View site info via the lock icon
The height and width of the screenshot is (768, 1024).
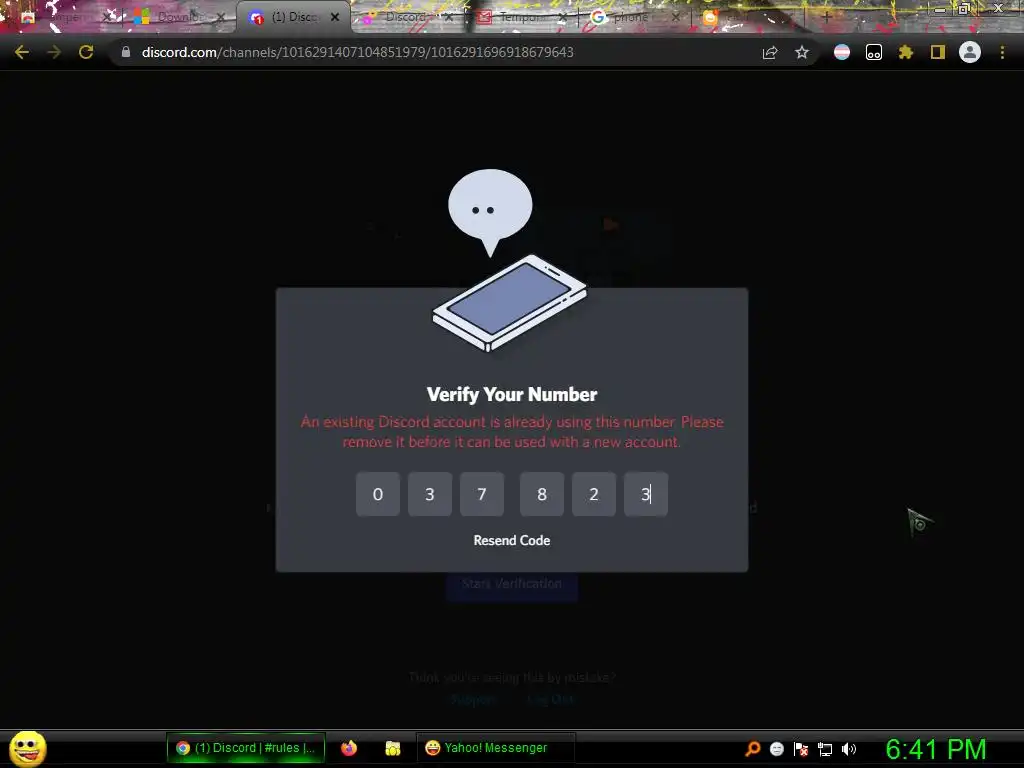(126, 52)
